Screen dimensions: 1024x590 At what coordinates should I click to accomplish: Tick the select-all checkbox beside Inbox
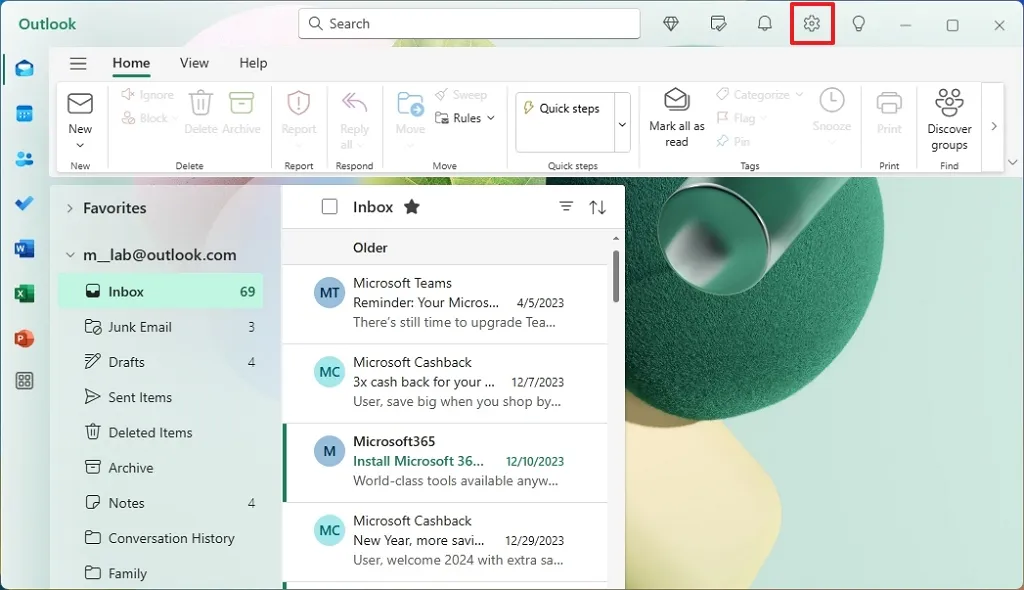click(x=329, y=207)
